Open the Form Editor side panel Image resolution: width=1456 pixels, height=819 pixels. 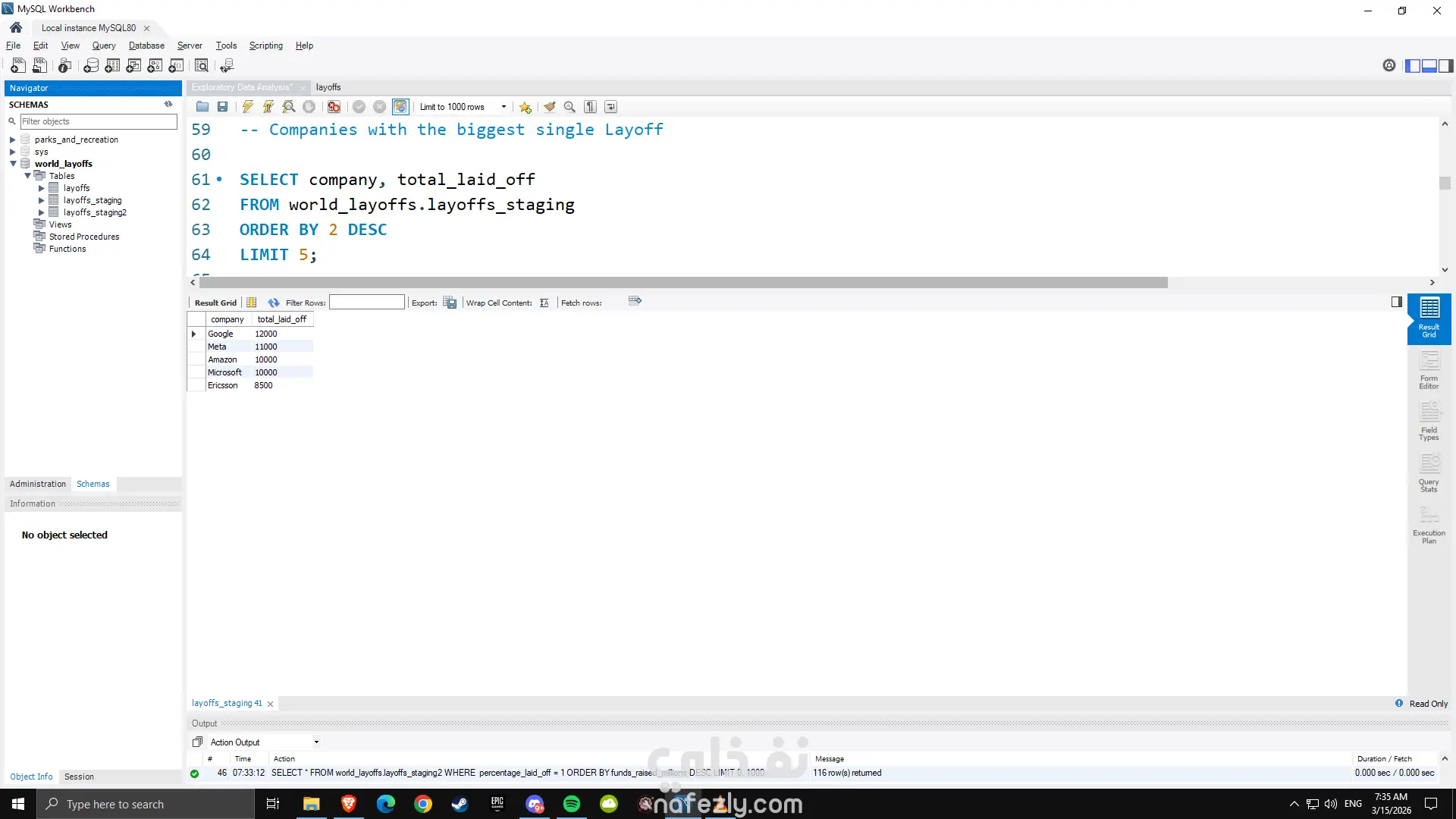point(1429,370)
